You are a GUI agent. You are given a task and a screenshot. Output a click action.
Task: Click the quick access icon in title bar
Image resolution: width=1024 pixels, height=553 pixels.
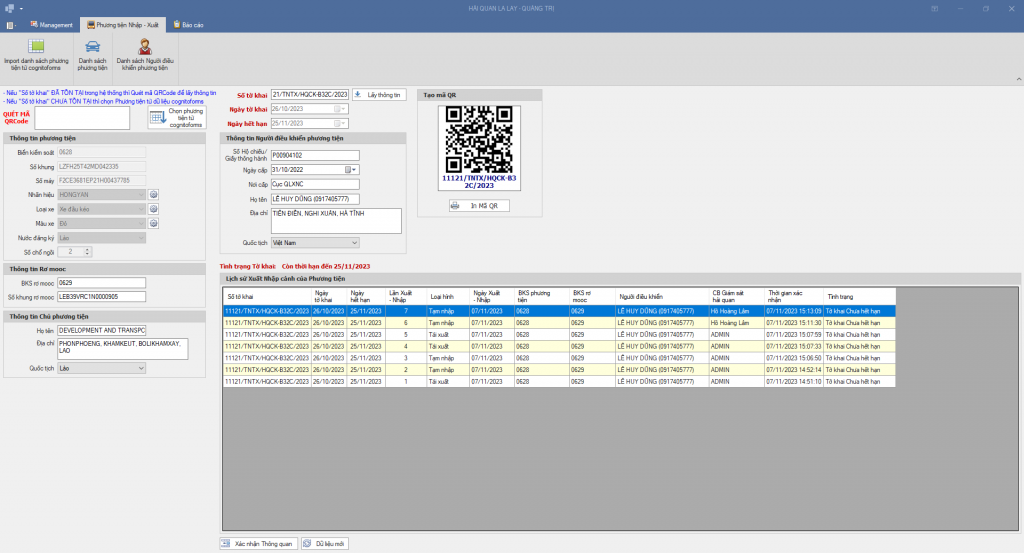[10, 8]
